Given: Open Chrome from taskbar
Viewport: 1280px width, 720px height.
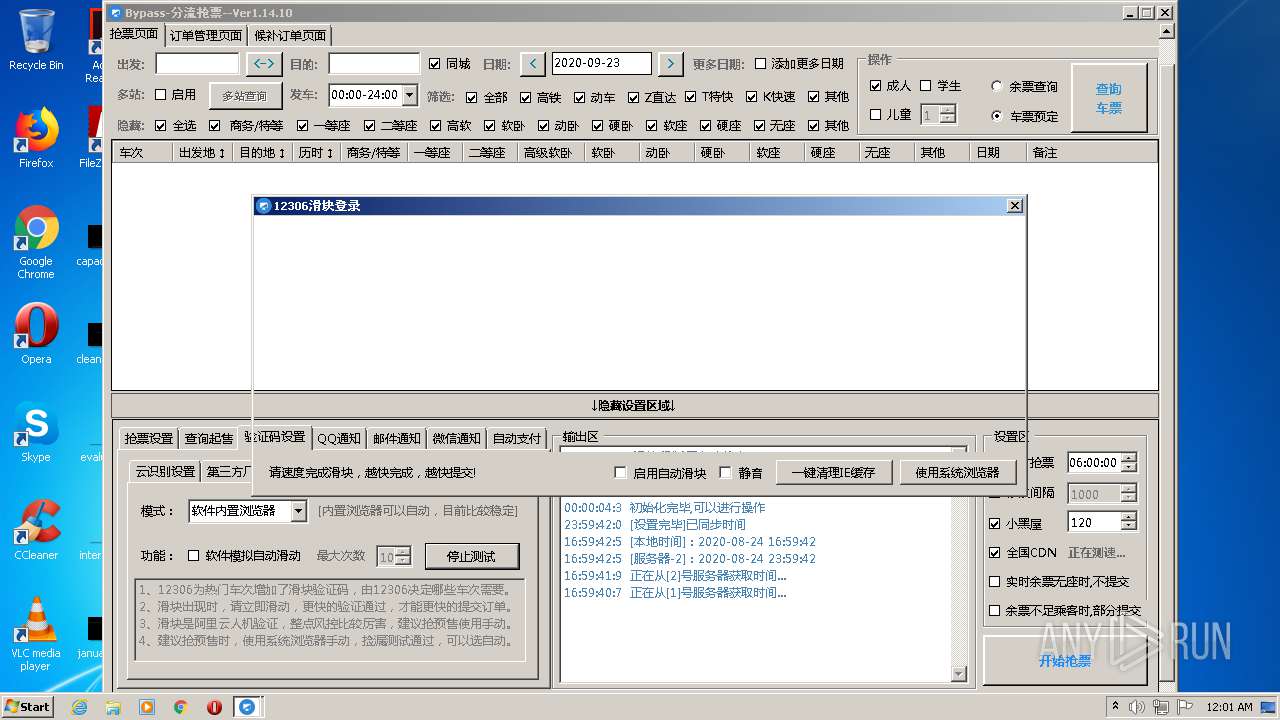Looking at the screenshot, I should 181,707.
